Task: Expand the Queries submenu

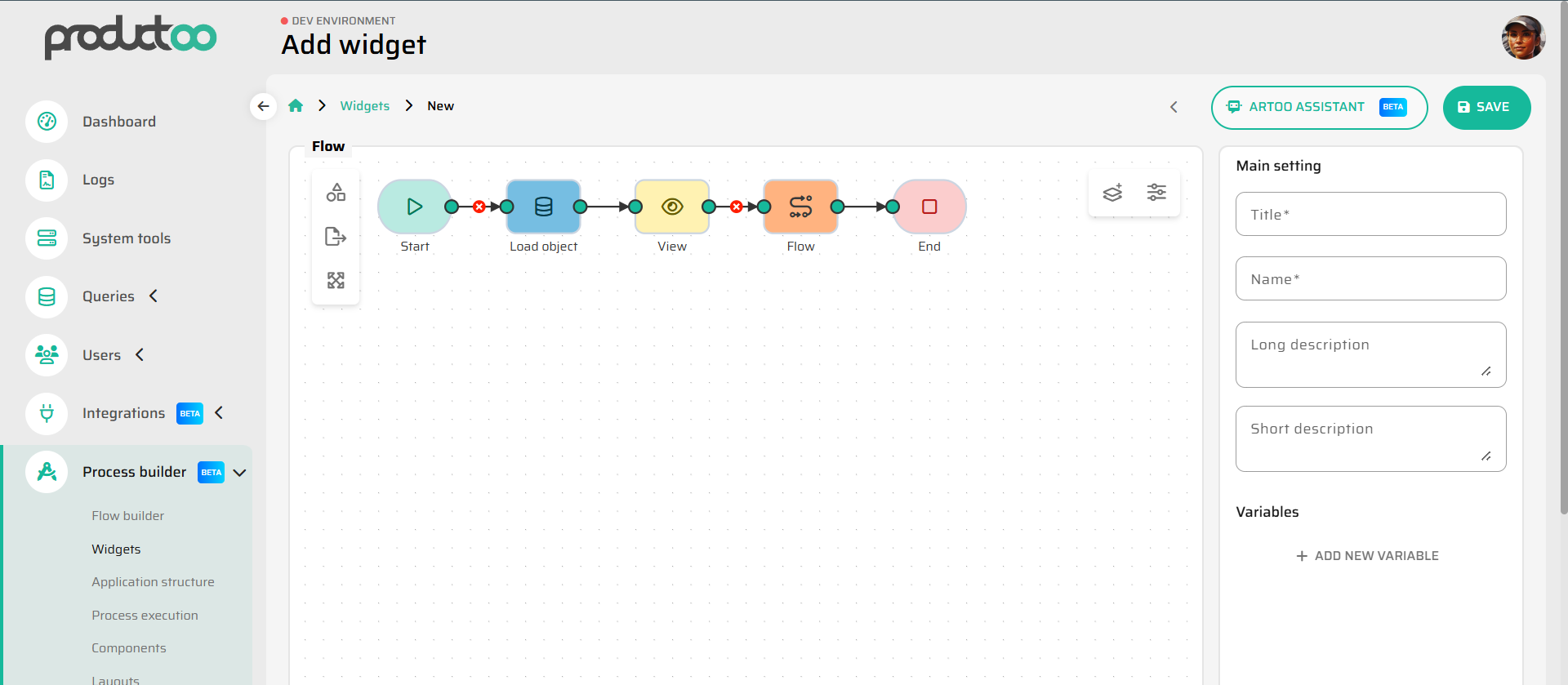Action: [154, 296]
